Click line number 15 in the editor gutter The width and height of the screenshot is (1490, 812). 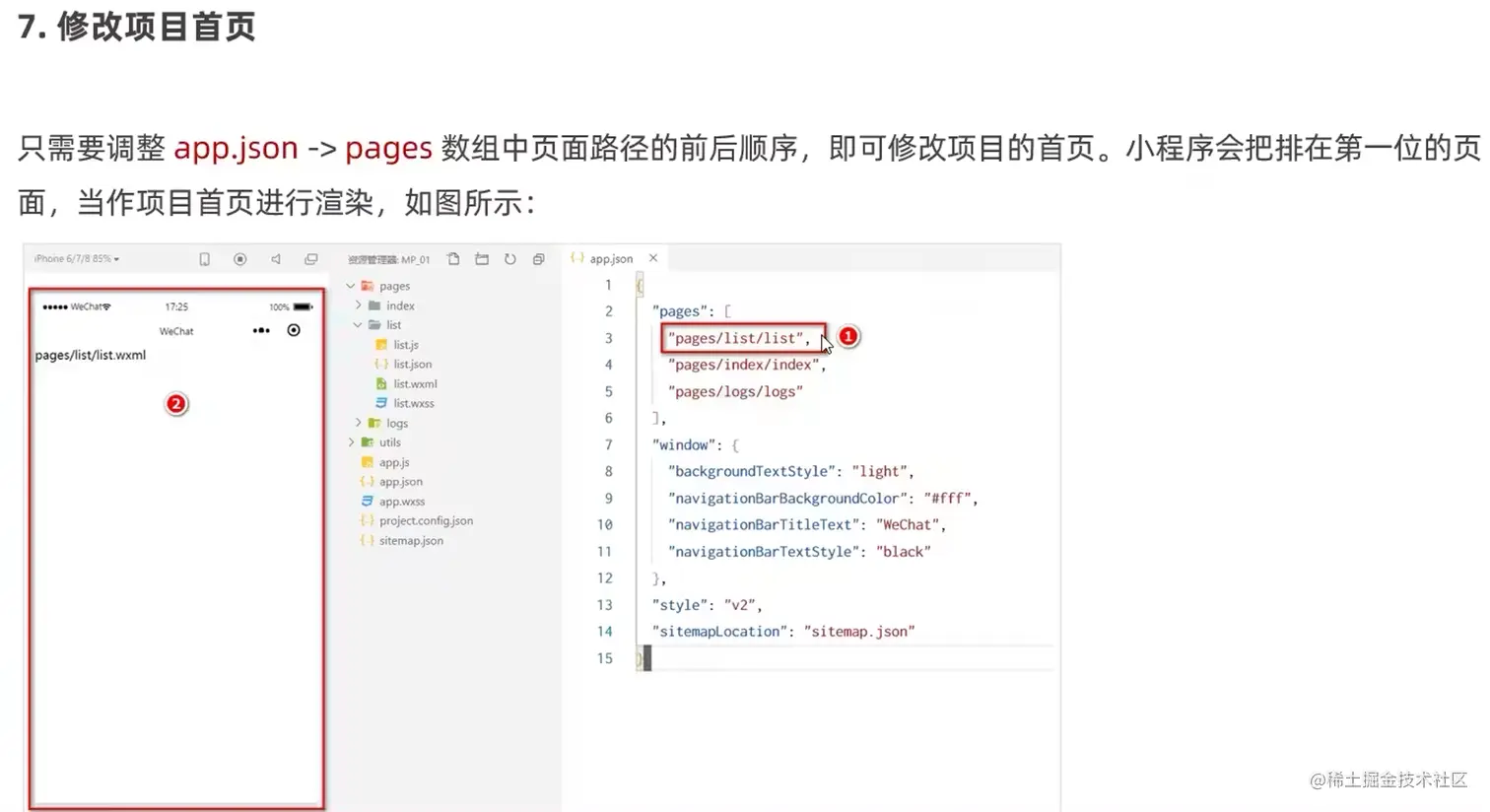(604, 658)
